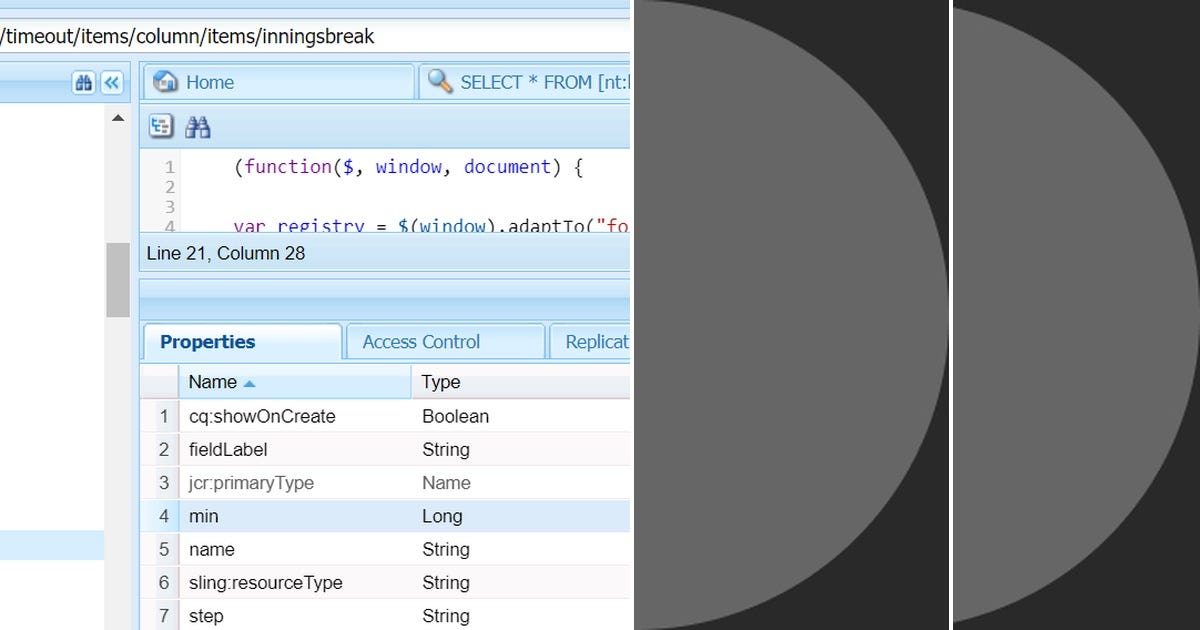Select the SELECT * FROM query tab
This screenshot has height=630, width=1200.
(530, 81)
